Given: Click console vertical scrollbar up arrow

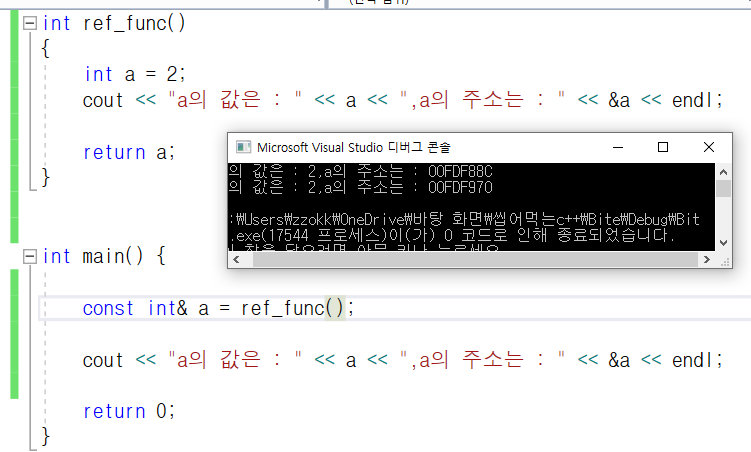Looking at the screenshot, I should (x=723, y=171).
